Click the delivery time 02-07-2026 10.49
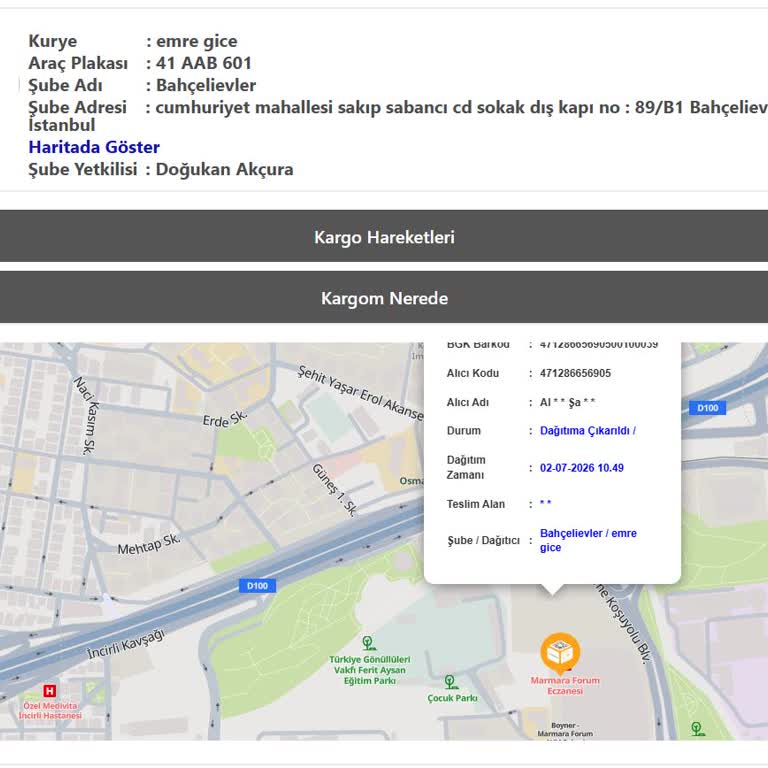 click(581, 468)
